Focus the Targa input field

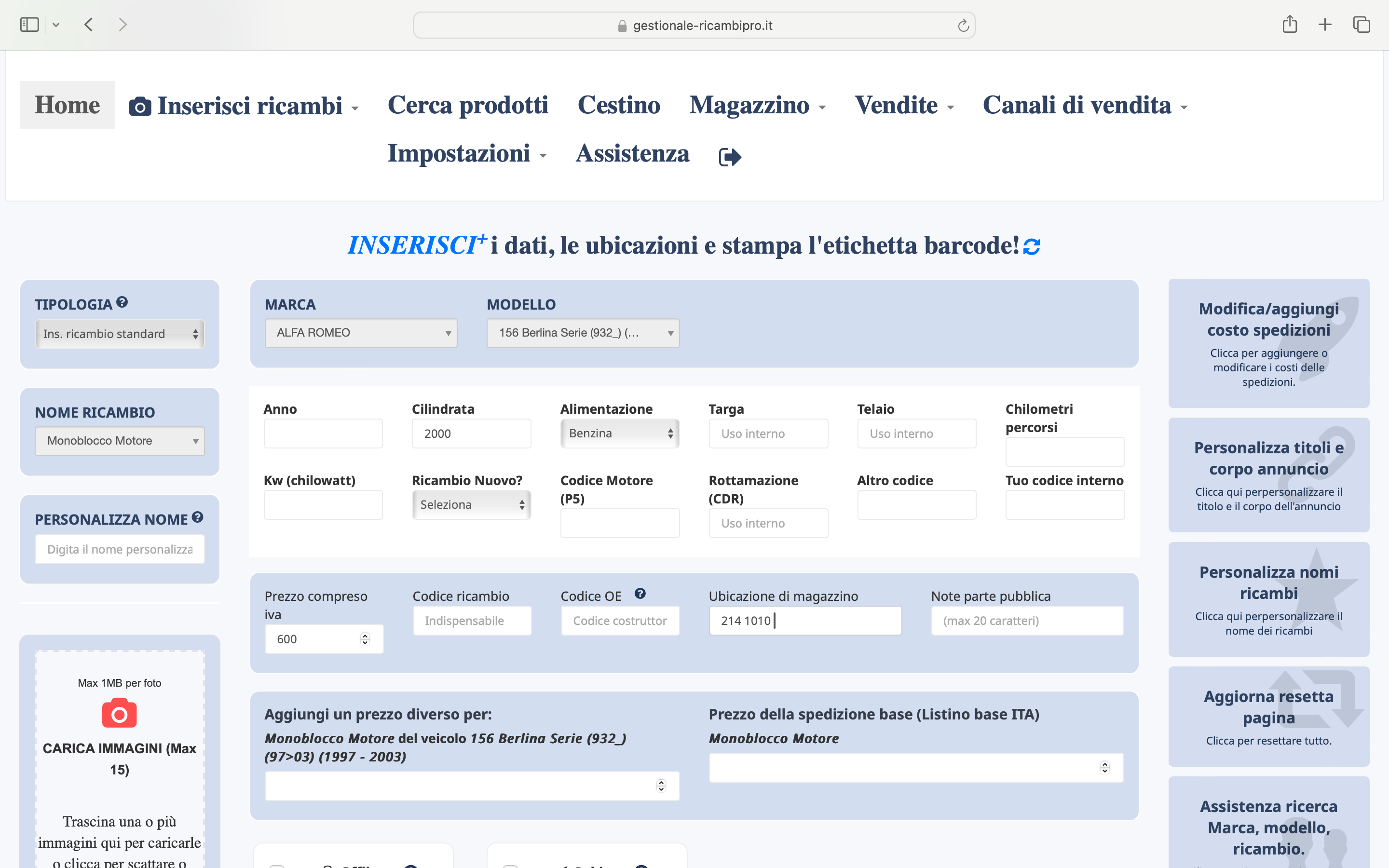[768, 434]
